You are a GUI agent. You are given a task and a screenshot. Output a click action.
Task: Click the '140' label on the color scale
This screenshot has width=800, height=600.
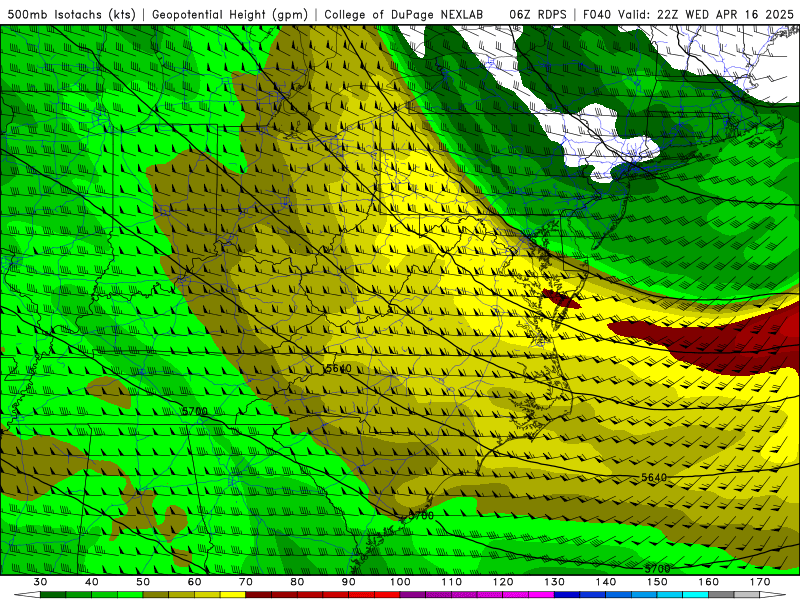pyautogui.click(x=606, y=582)
